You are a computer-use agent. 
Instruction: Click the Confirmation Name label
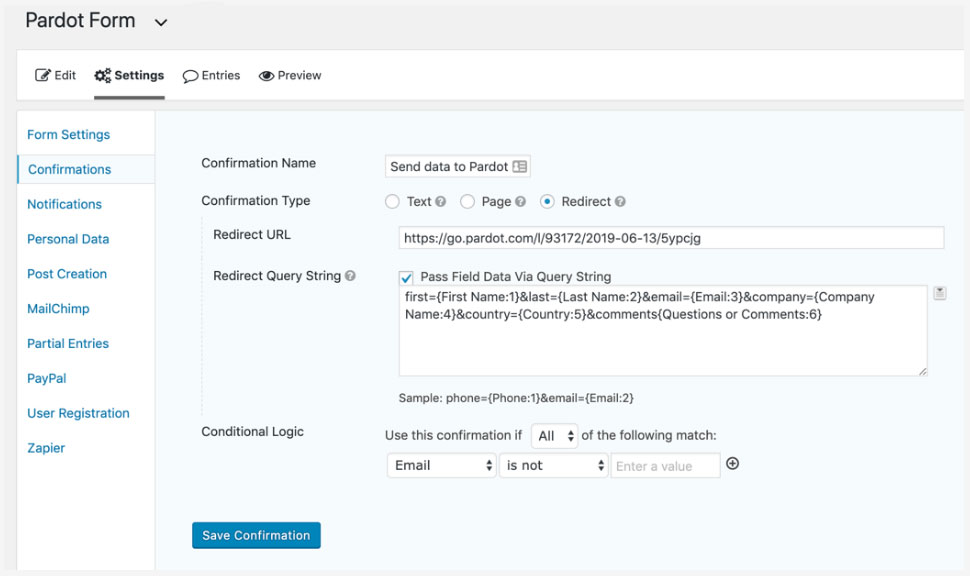259,163
